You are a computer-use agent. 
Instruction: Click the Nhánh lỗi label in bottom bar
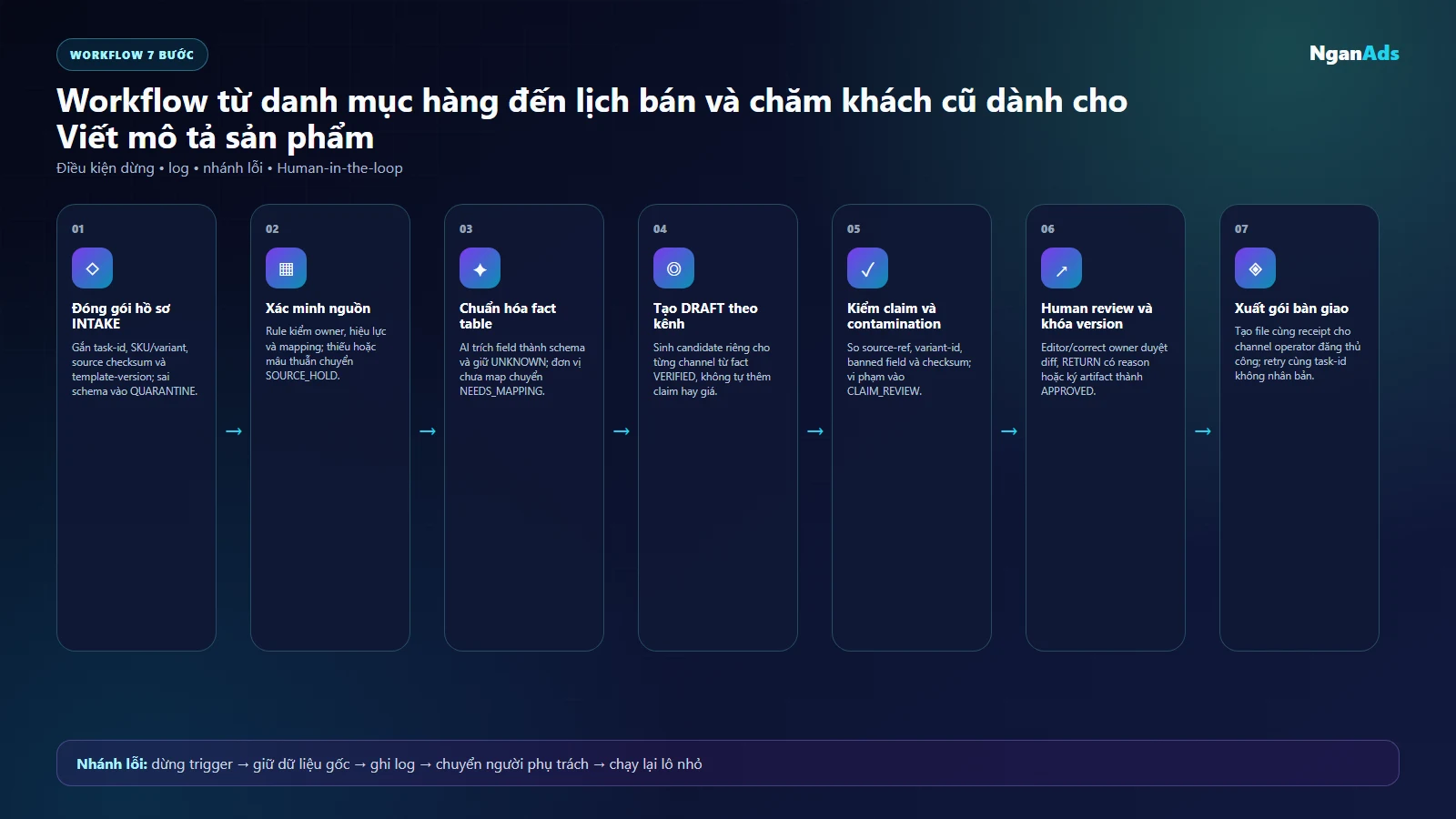click(112, 764)
